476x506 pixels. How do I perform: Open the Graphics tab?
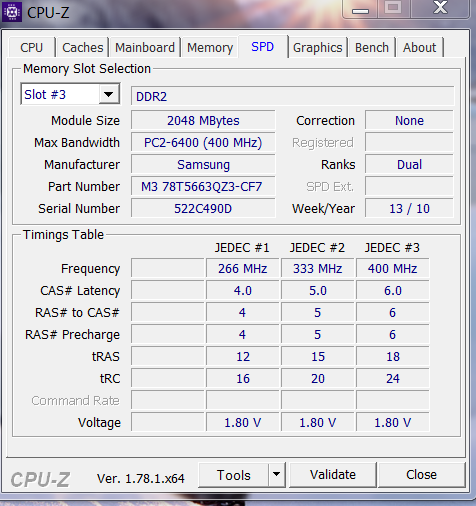point(318,47)
